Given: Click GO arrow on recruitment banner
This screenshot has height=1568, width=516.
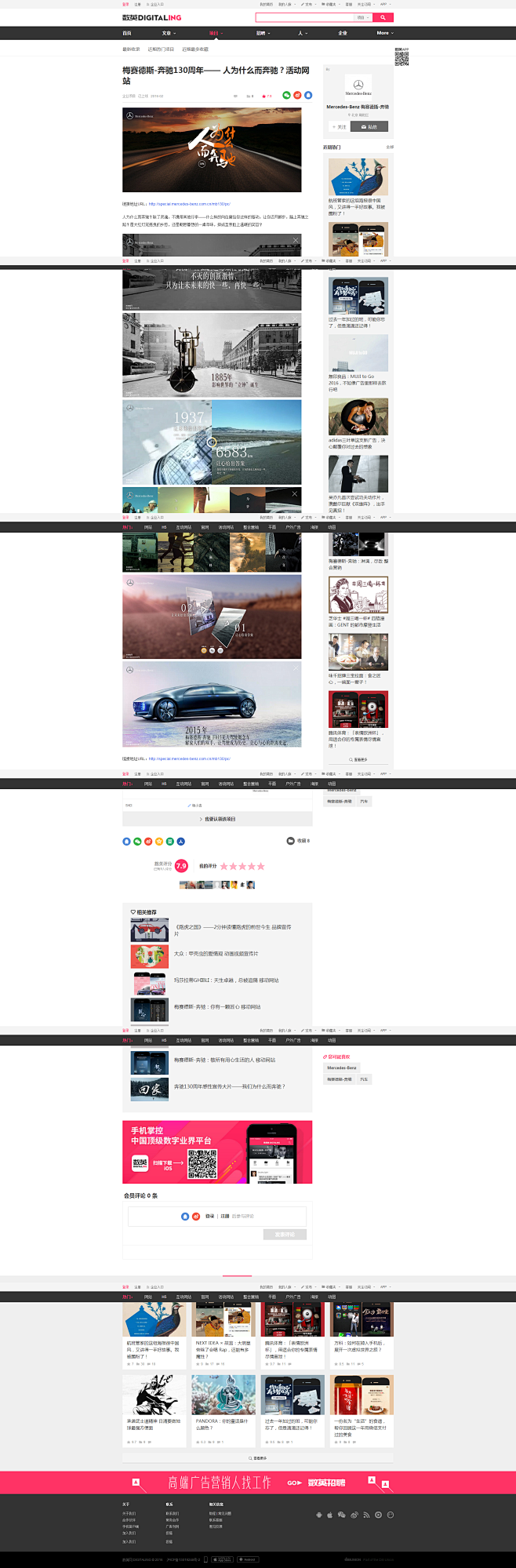Looking at the screenshot, I should click(x=294, y=1483).
